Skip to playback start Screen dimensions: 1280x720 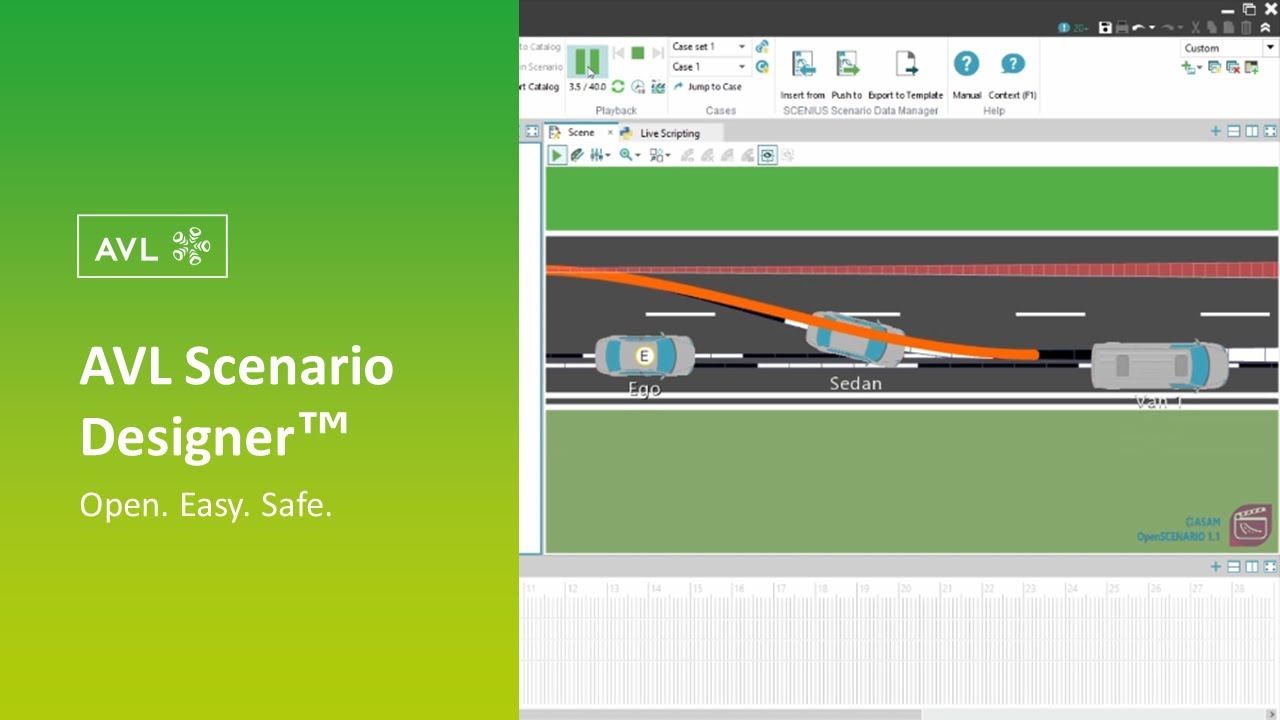[x=618, y=53]
